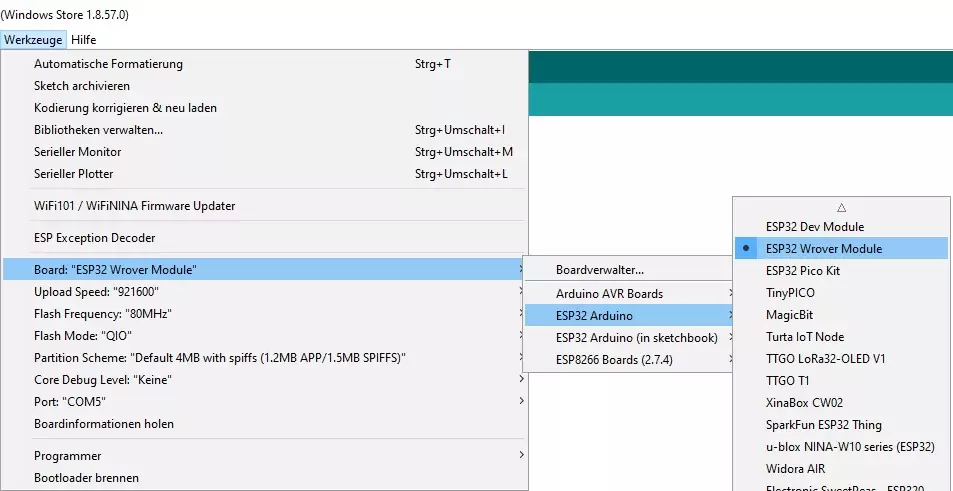Expand ESP32 Arduino (in sketchbook) submenu
The width and height of the screenshot is (953, 491).
pyautogui.click(x=629, y=337)
